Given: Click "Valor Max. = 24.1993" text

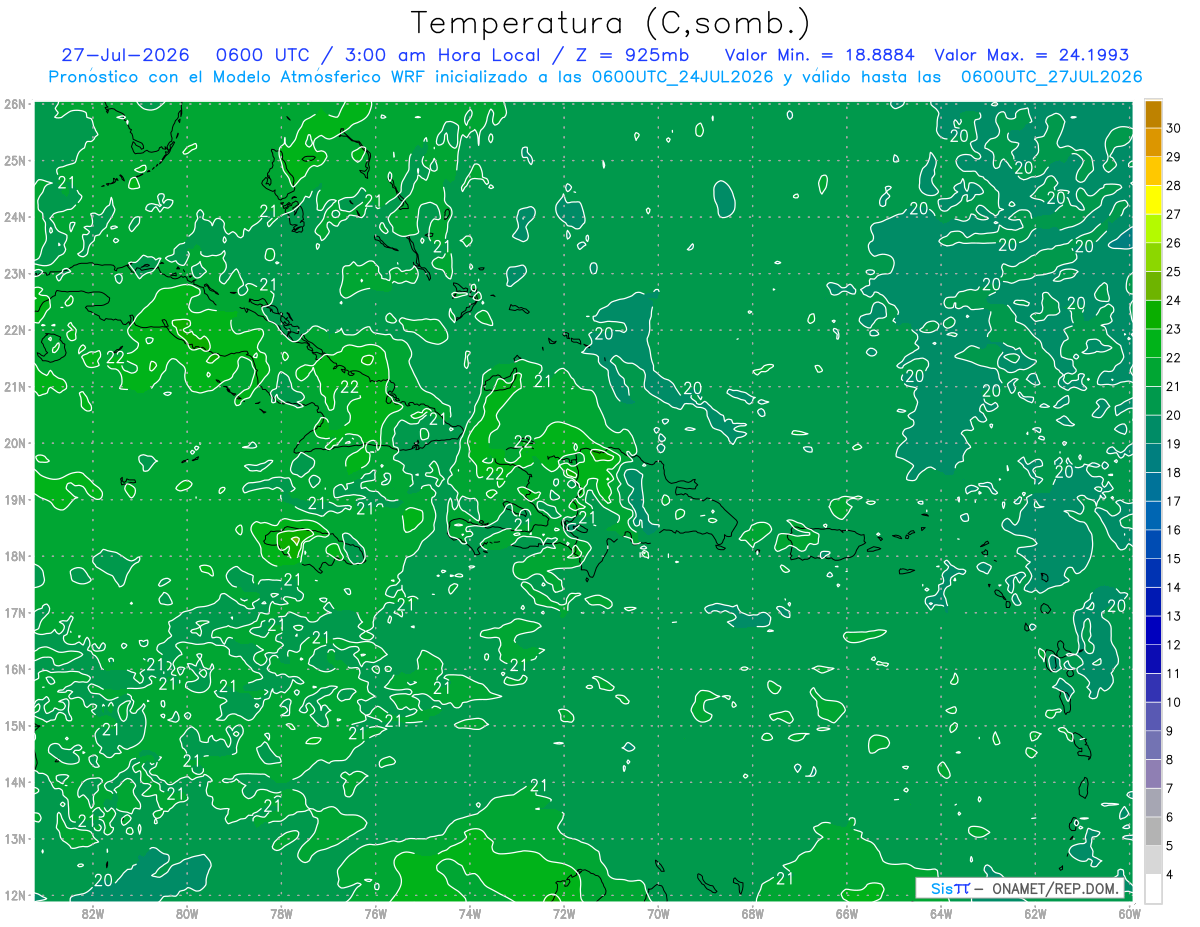Looking at the screenshot, I should (x=1032, y=55).
